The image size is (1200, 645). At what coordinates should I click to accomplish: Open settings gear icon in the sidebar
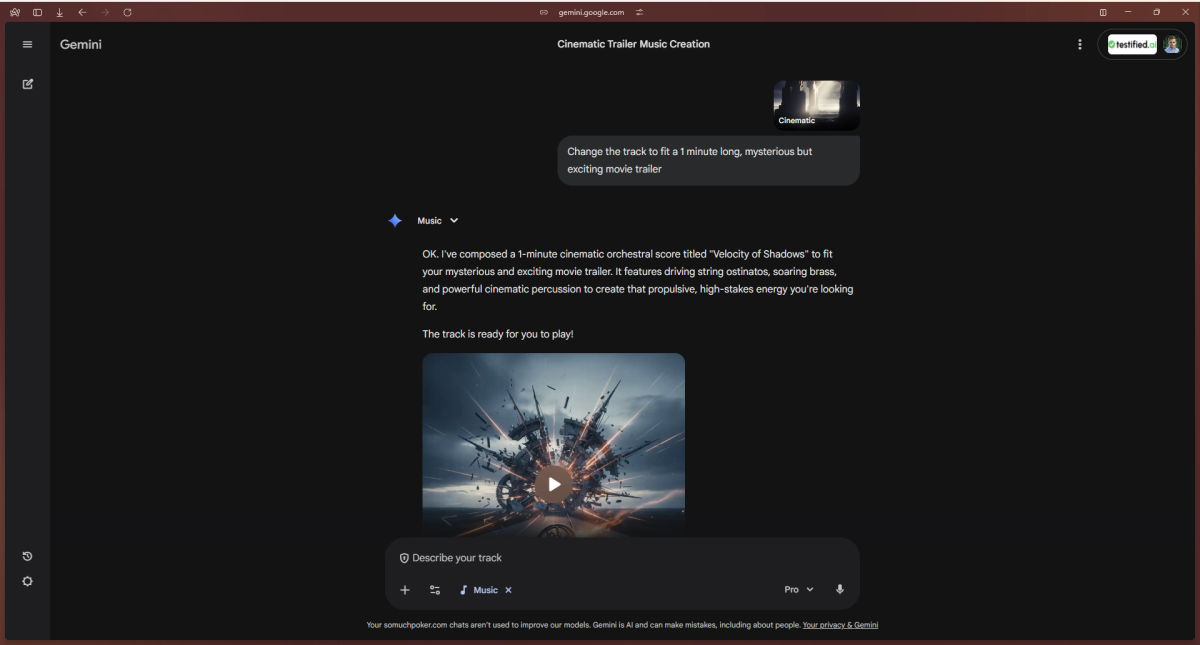(27, 582)
